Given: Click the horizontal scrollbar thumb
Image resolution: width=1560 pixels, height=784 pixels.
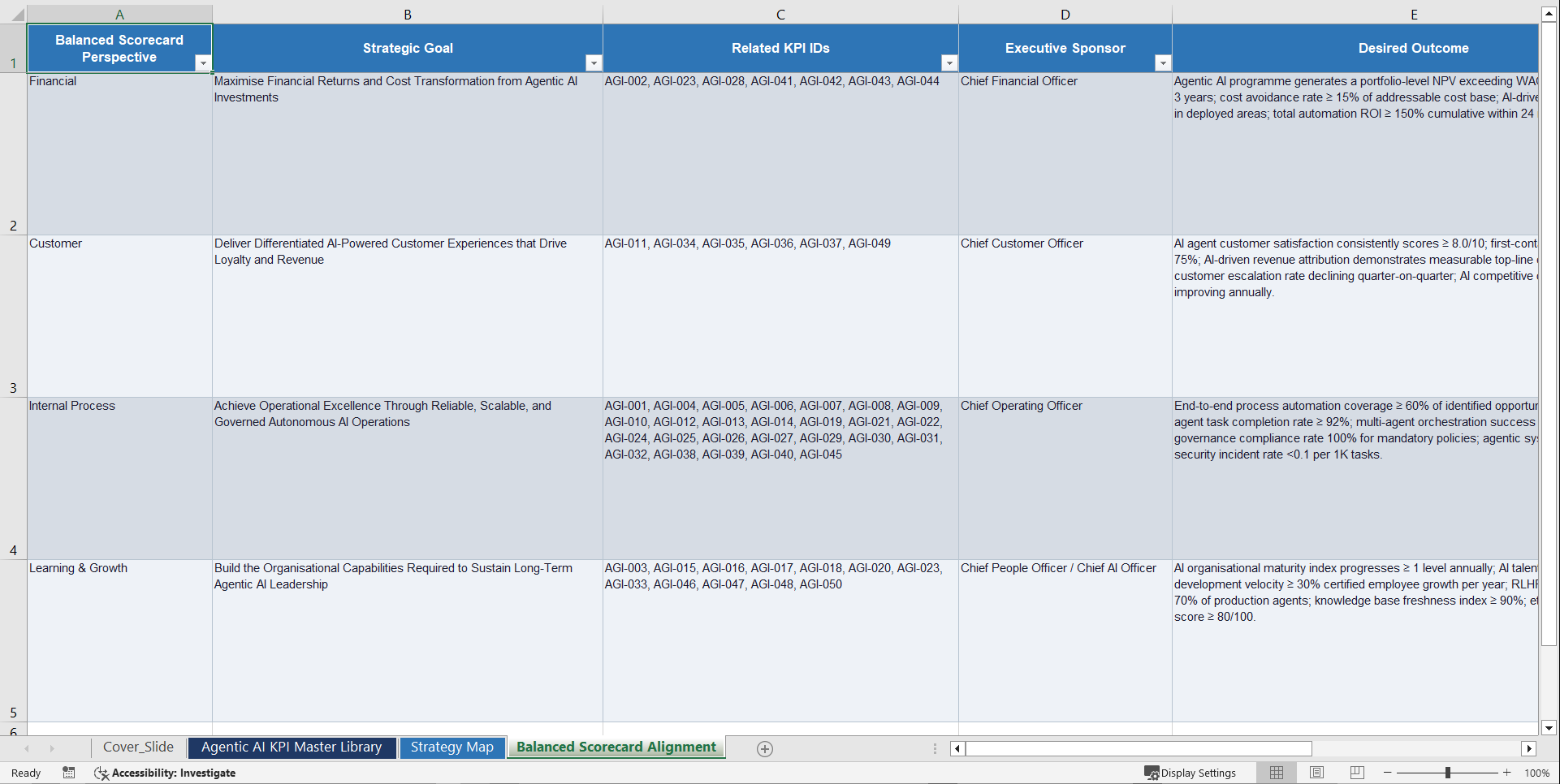Looking at the screenshot, I should pos(1139,749).
